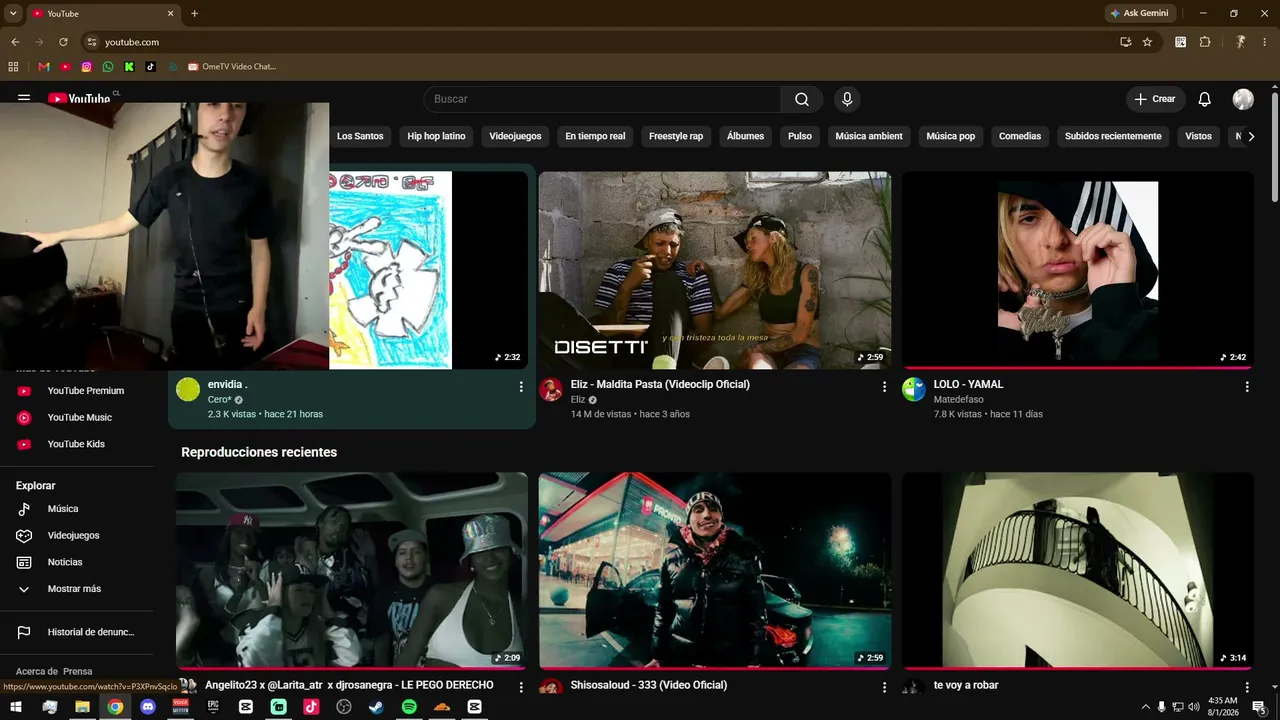Viewport: 1280px width, 720px height.
Task: Expand sidebar with Mostrar más
Action: 76,589
